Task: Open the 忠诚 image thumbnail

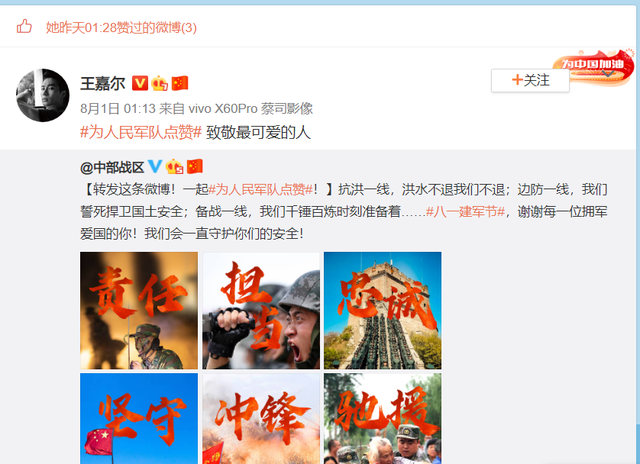Action: (x=382, y=311)
